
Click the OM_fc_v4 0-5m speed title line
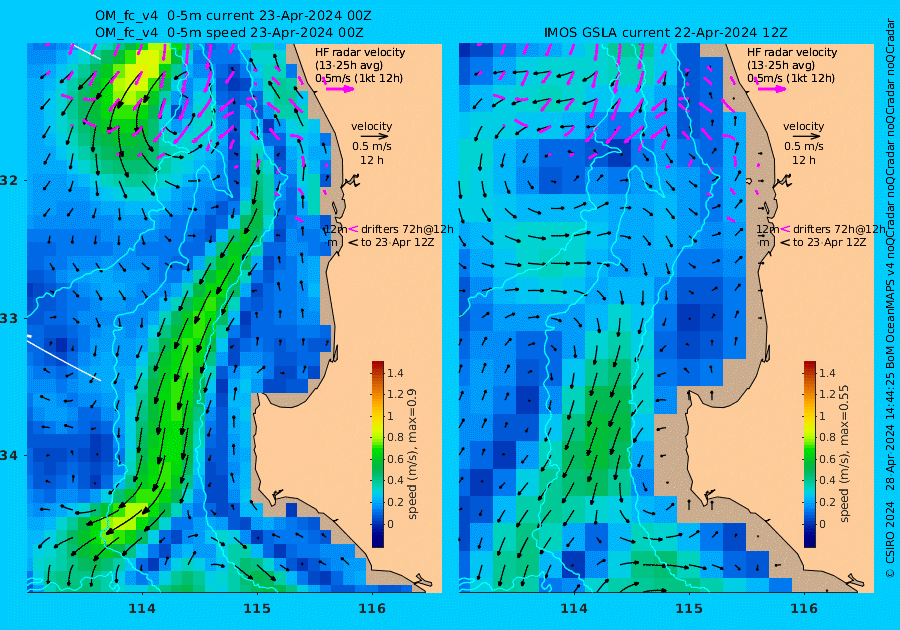coord(229,33)
